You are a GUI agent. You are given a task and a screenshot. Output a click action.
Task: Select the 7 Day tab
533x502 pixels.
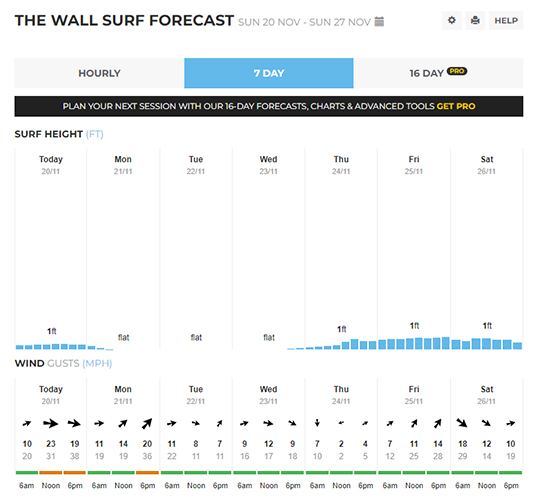click(269, 73)
